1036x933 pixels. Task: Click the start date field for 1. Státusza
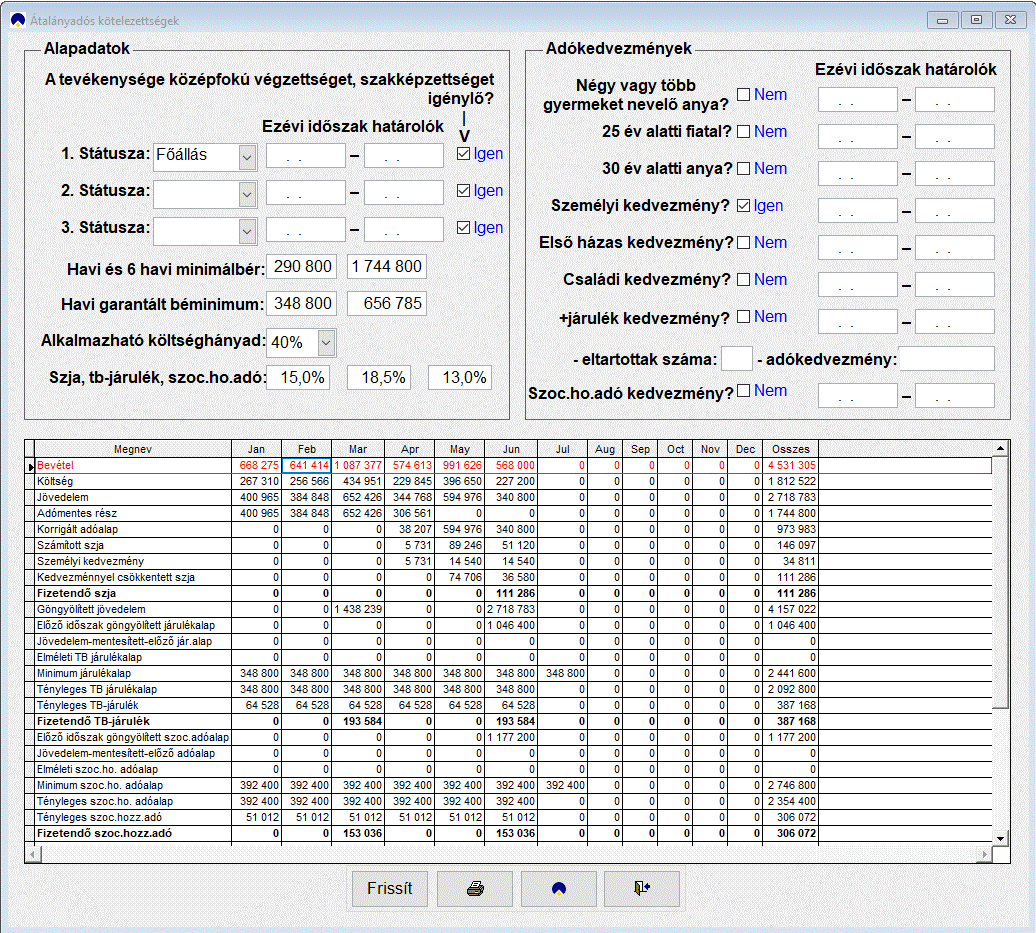pos(306,156)
